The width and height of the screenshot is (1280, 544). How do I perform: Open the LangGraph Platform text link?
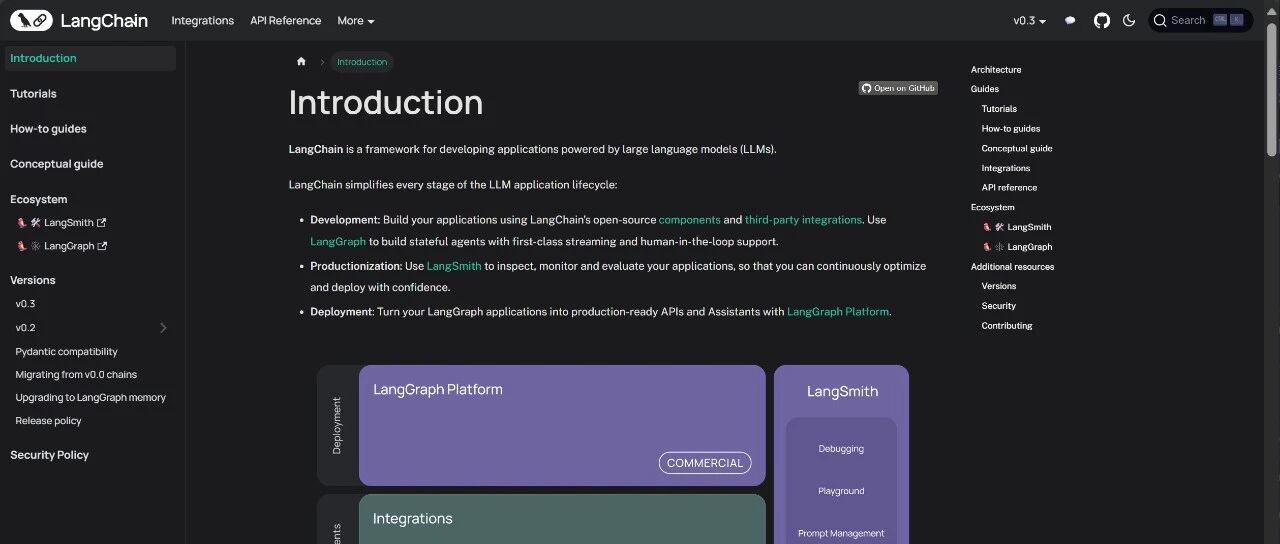click(x=837, y=312)
